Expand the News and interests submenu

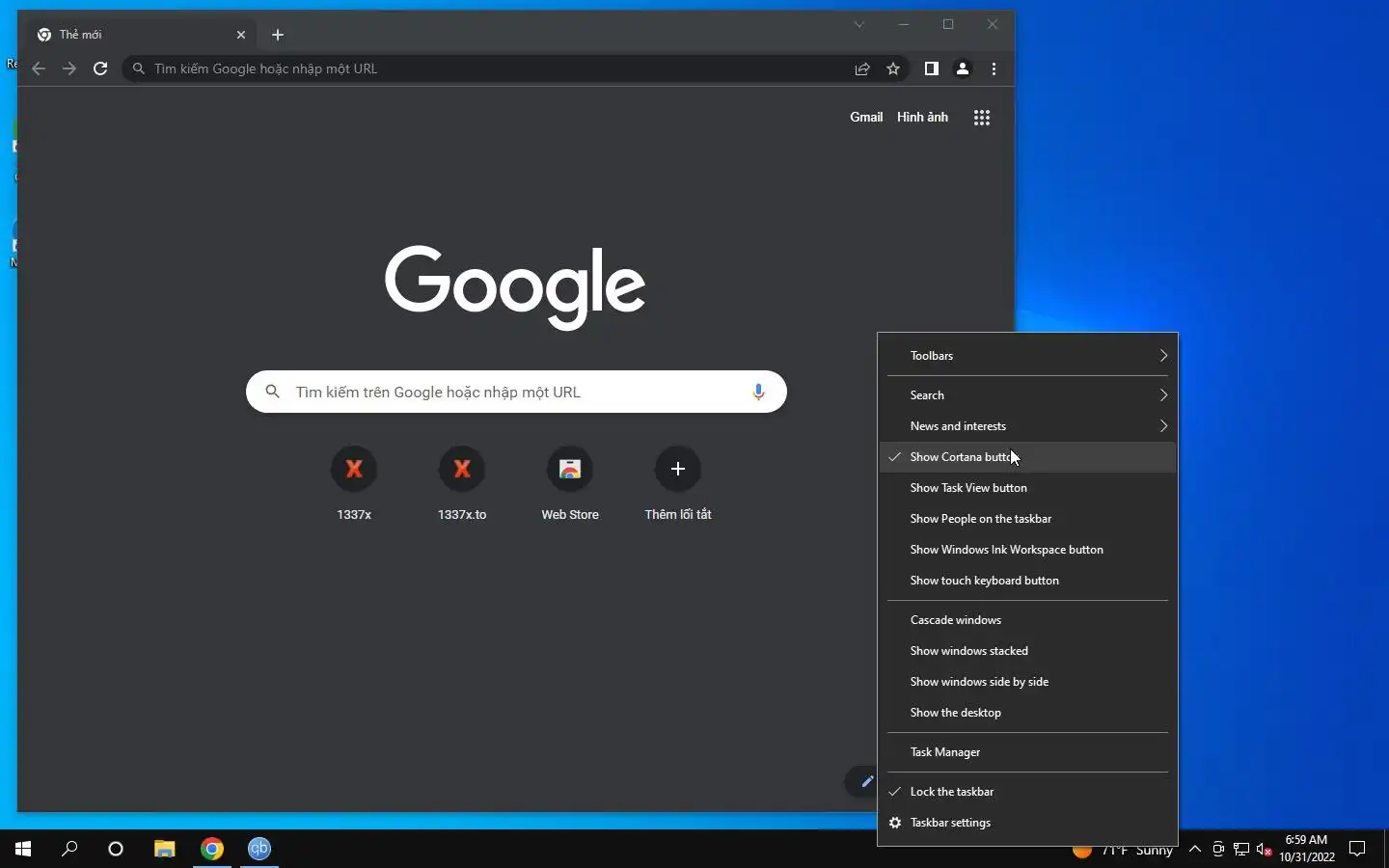(1027, 426)
